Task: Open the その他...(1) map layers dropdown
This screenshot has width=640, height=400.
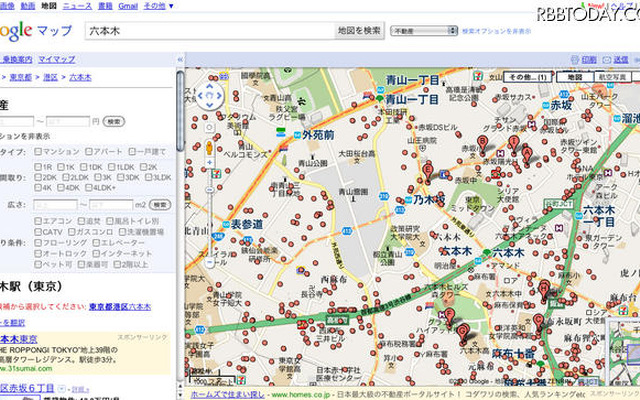Action: tap(528, 77)
